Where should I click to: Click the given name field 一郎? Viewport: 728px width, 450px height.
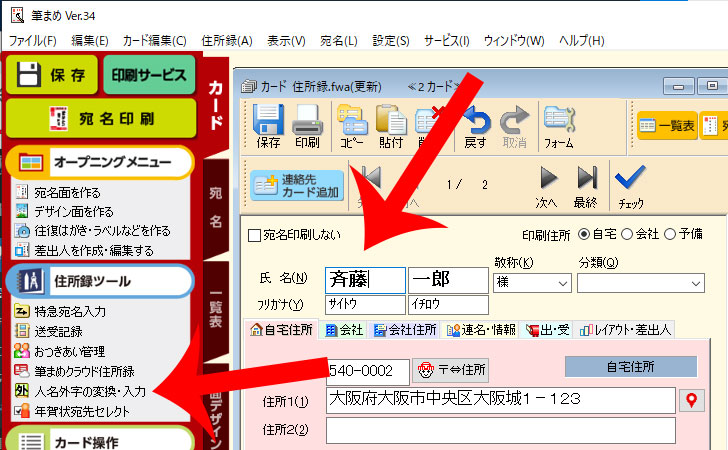point(448,280)
